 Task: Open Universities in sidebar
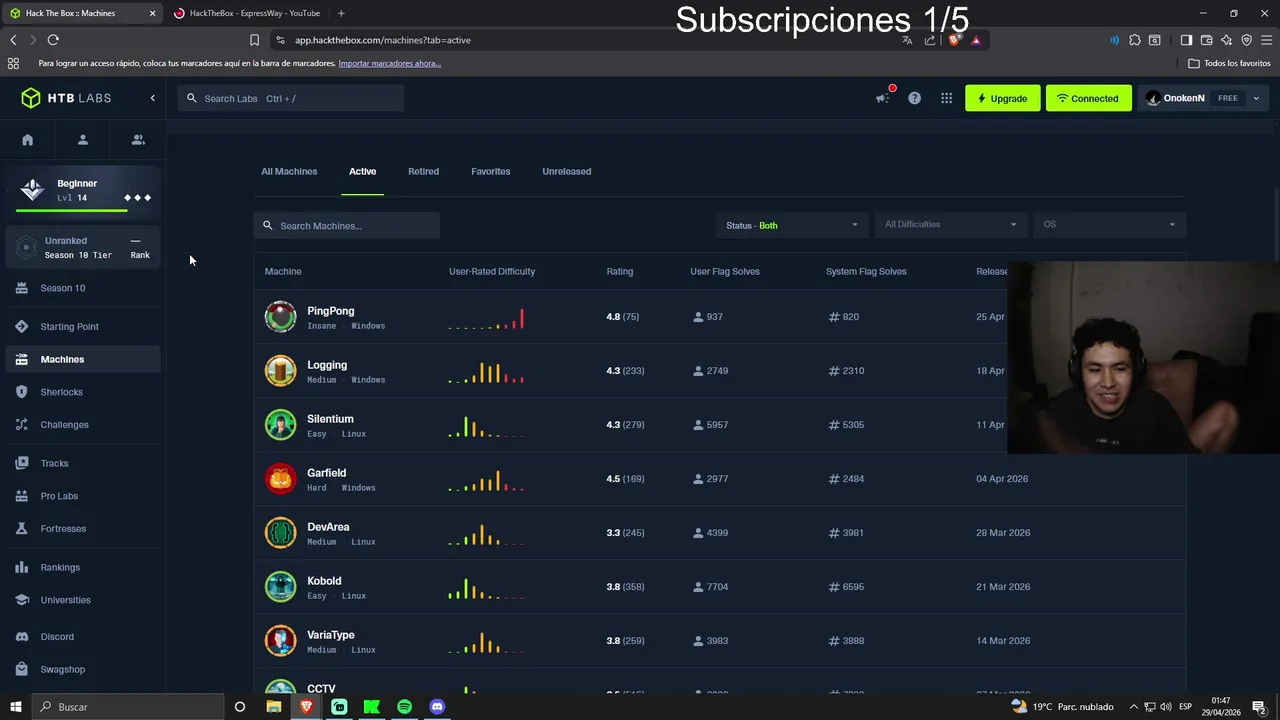click(82, 600)
